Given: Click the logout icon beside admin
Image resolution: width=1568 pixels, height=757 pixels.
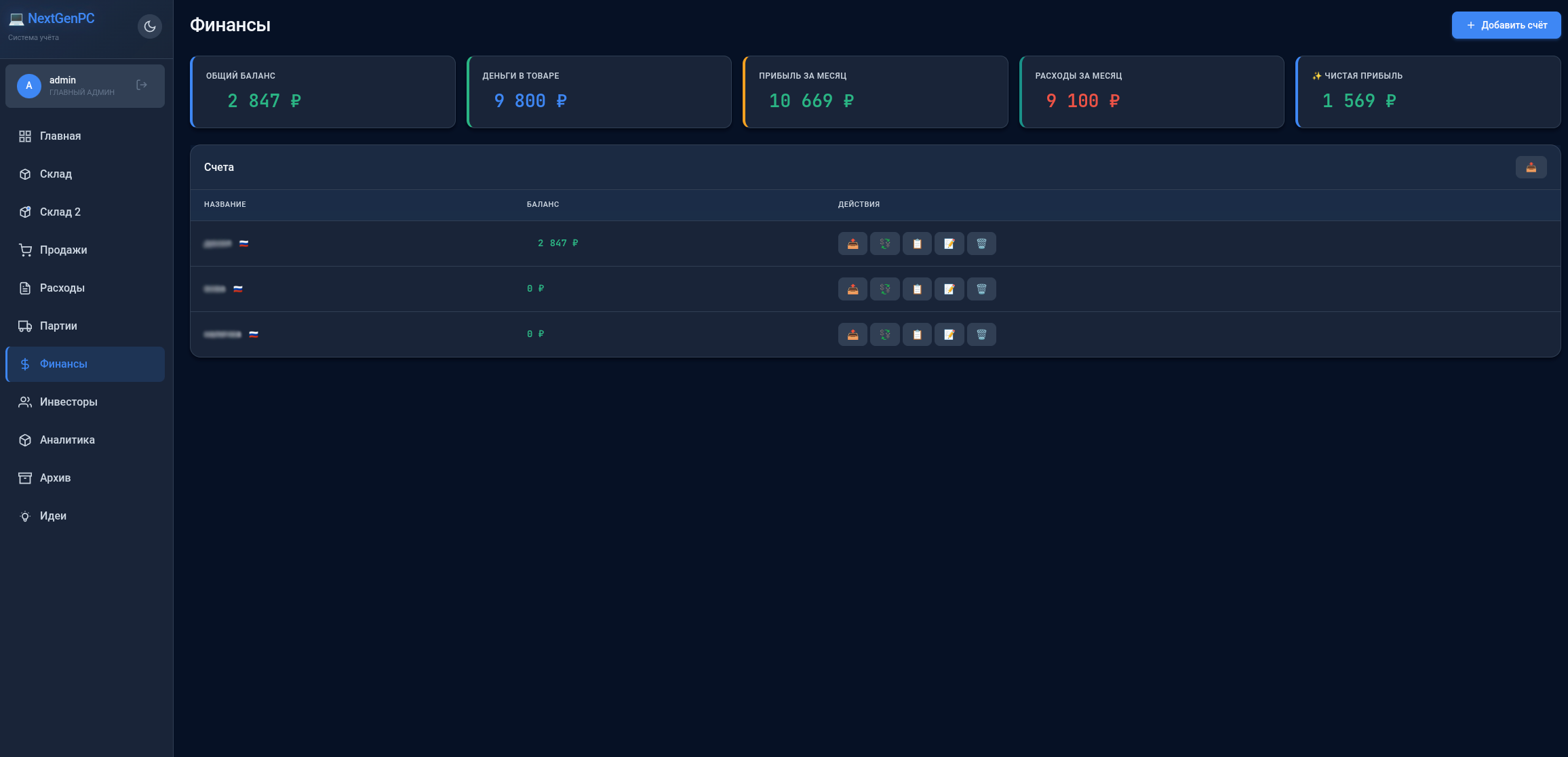Looking at the screenshot, I should [142, 85].
